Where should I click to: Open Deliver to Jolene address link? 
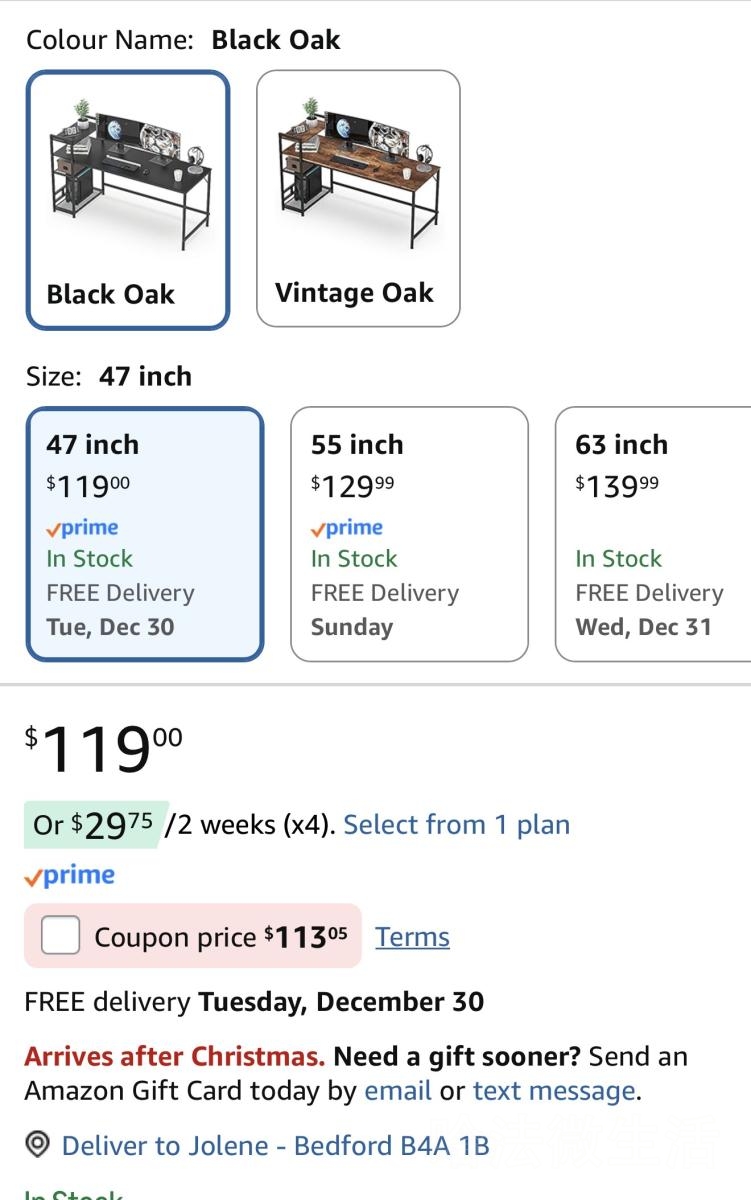275,1145
